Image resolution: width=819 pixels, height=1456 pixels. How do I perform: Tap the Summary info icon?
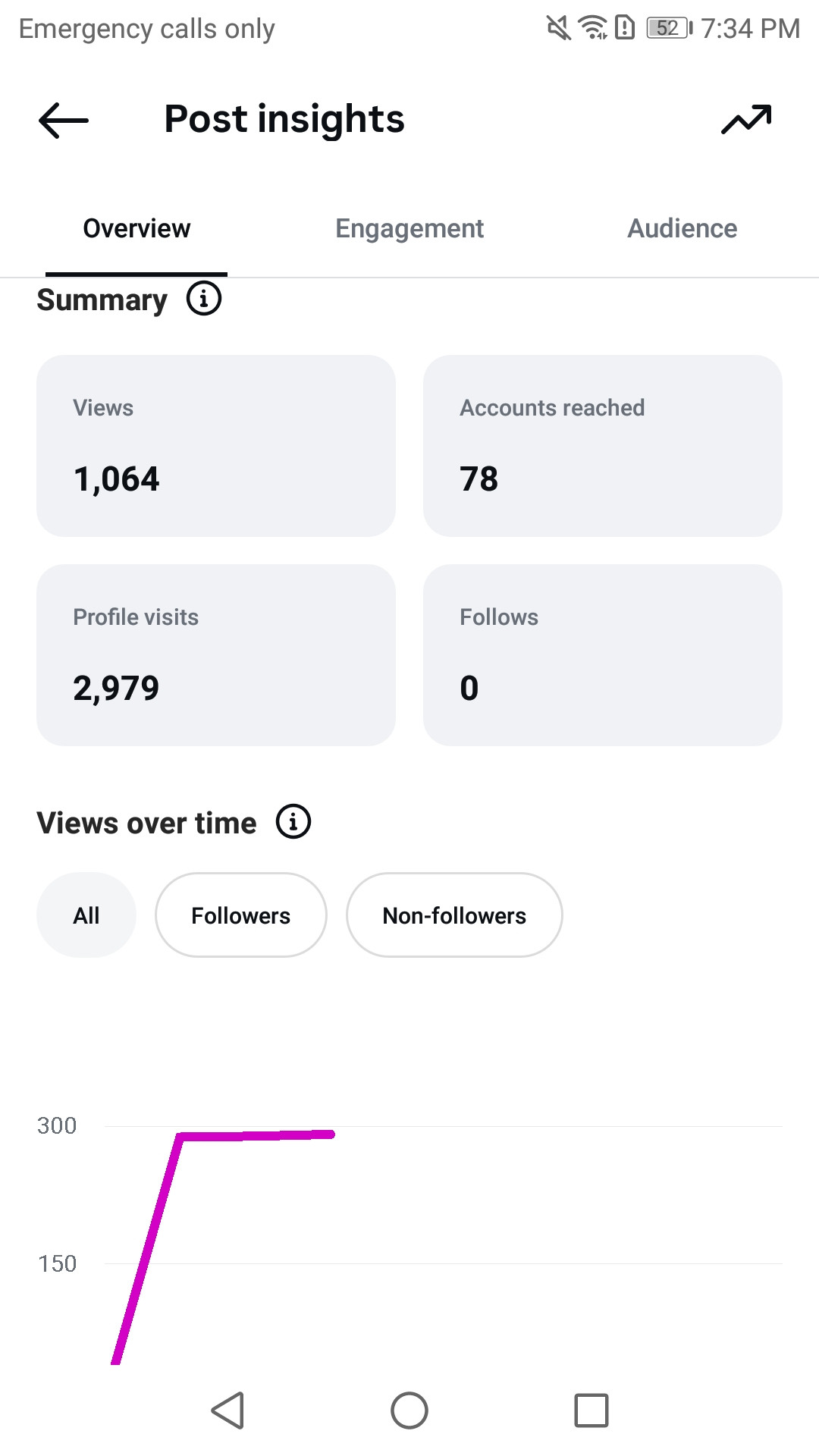coord(204,298)
